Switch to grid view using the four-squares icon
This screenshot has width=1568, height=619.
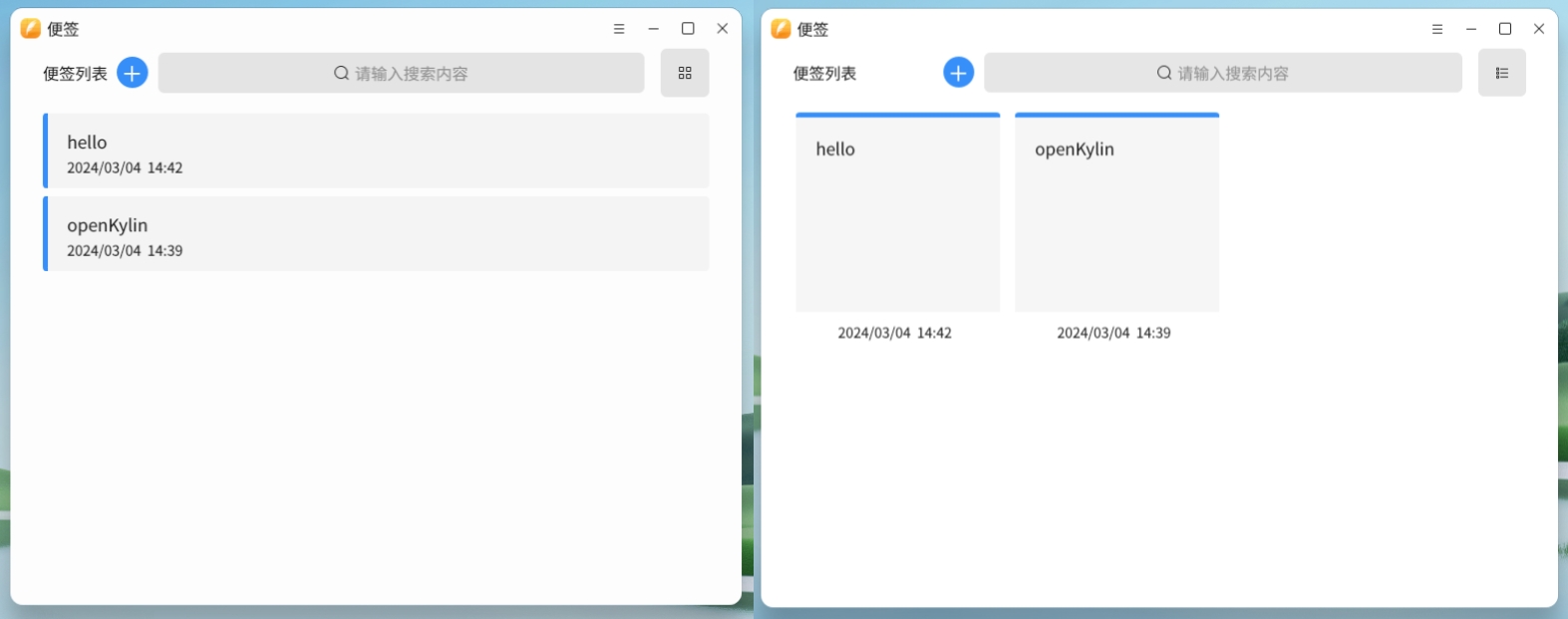pos(685,73)
